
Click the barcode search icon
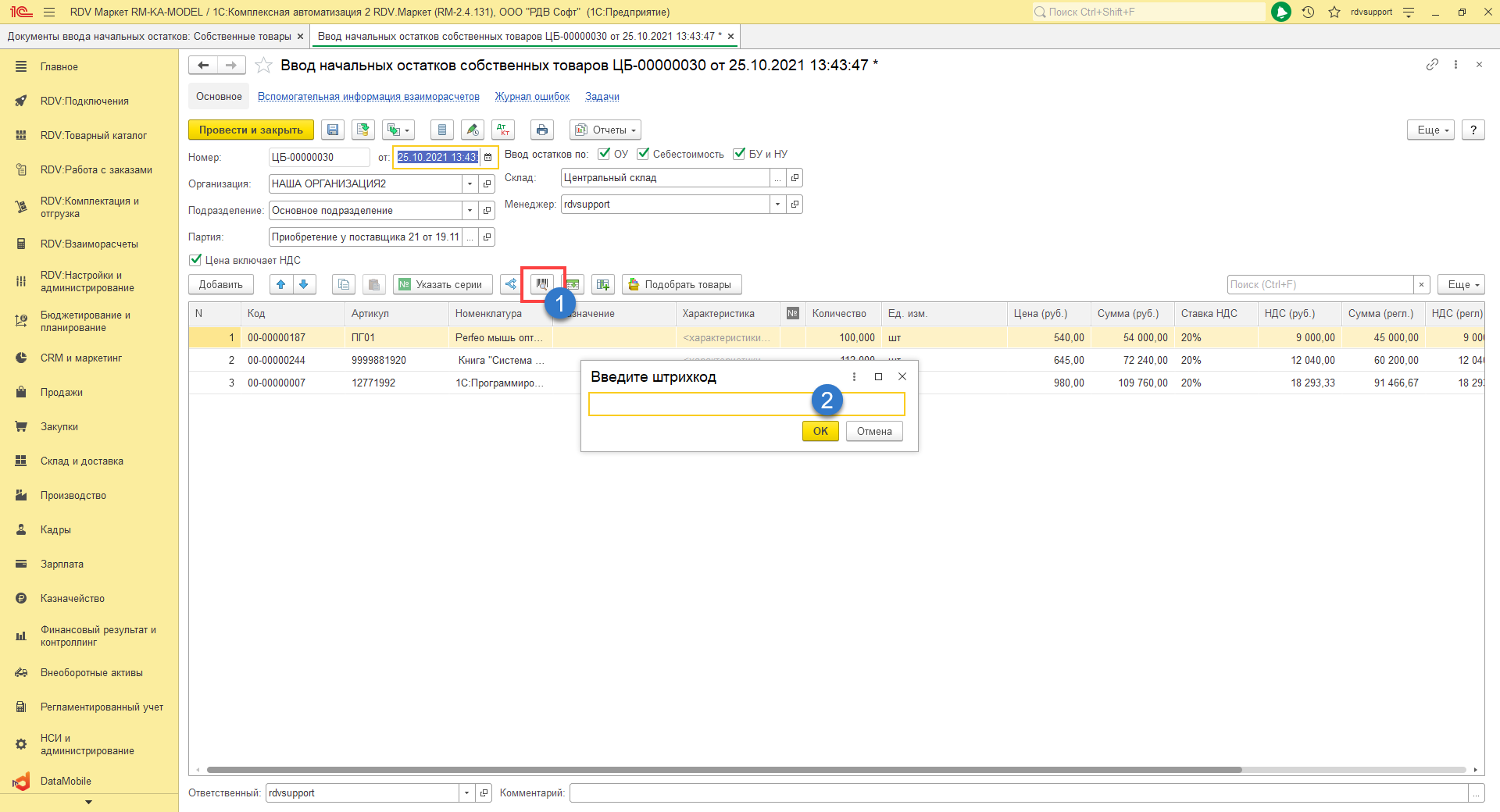coord(542,285)
